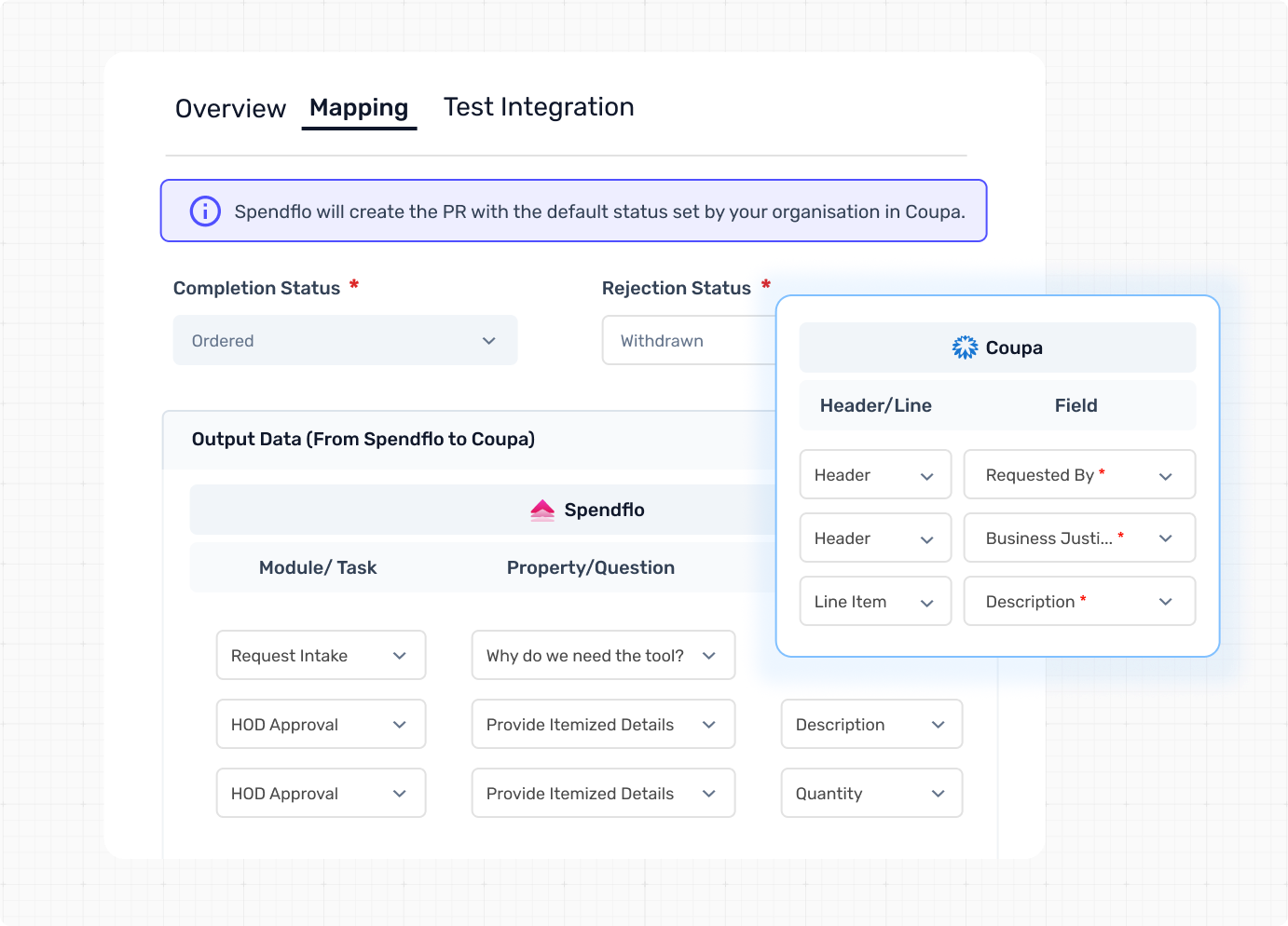Open the Test Integration tab
Screen dimensions: 1288x926
[x=539, y=107]
